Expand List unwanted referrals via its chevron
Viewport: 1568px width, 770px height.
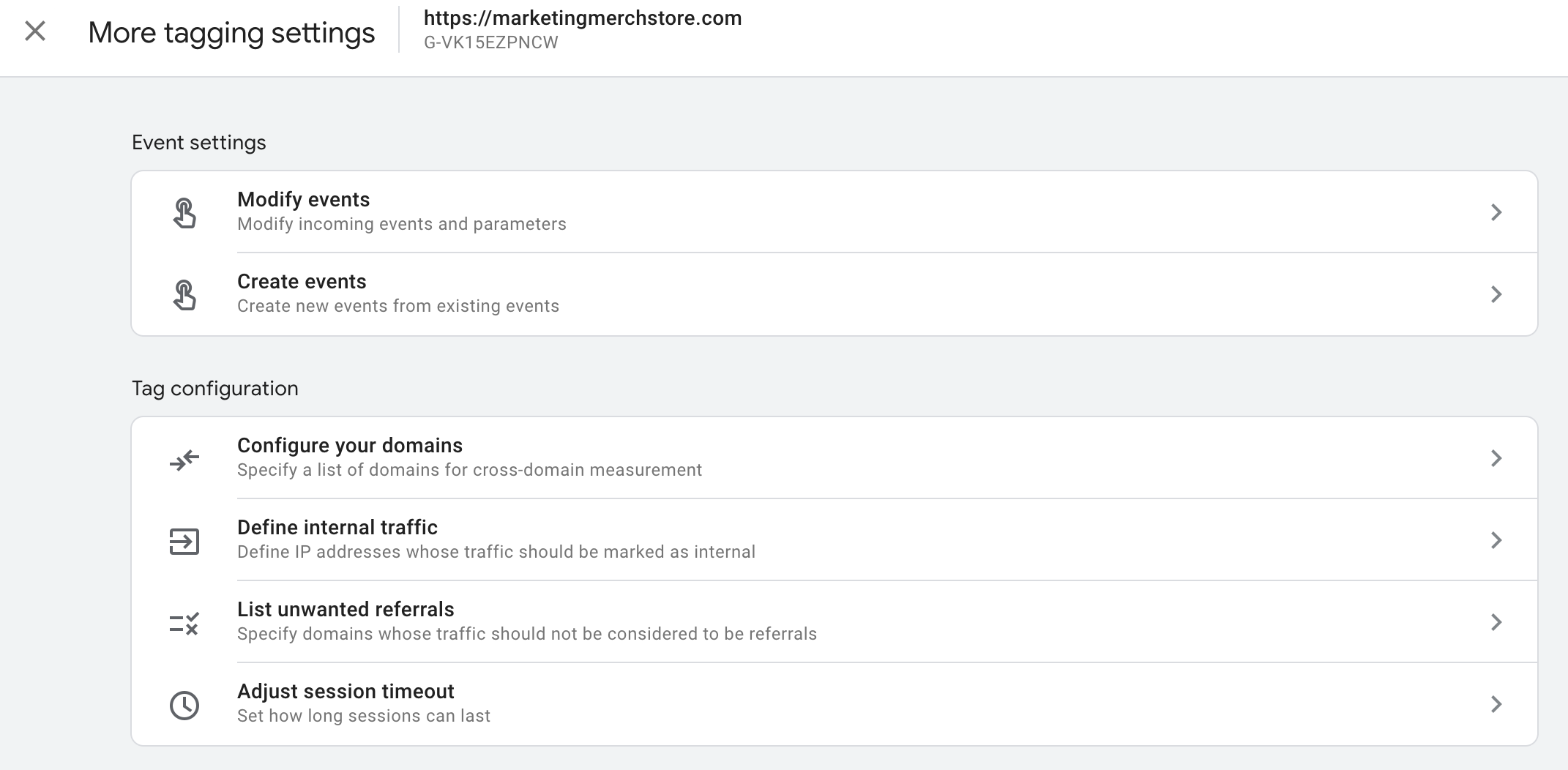tap(1497, 623)
